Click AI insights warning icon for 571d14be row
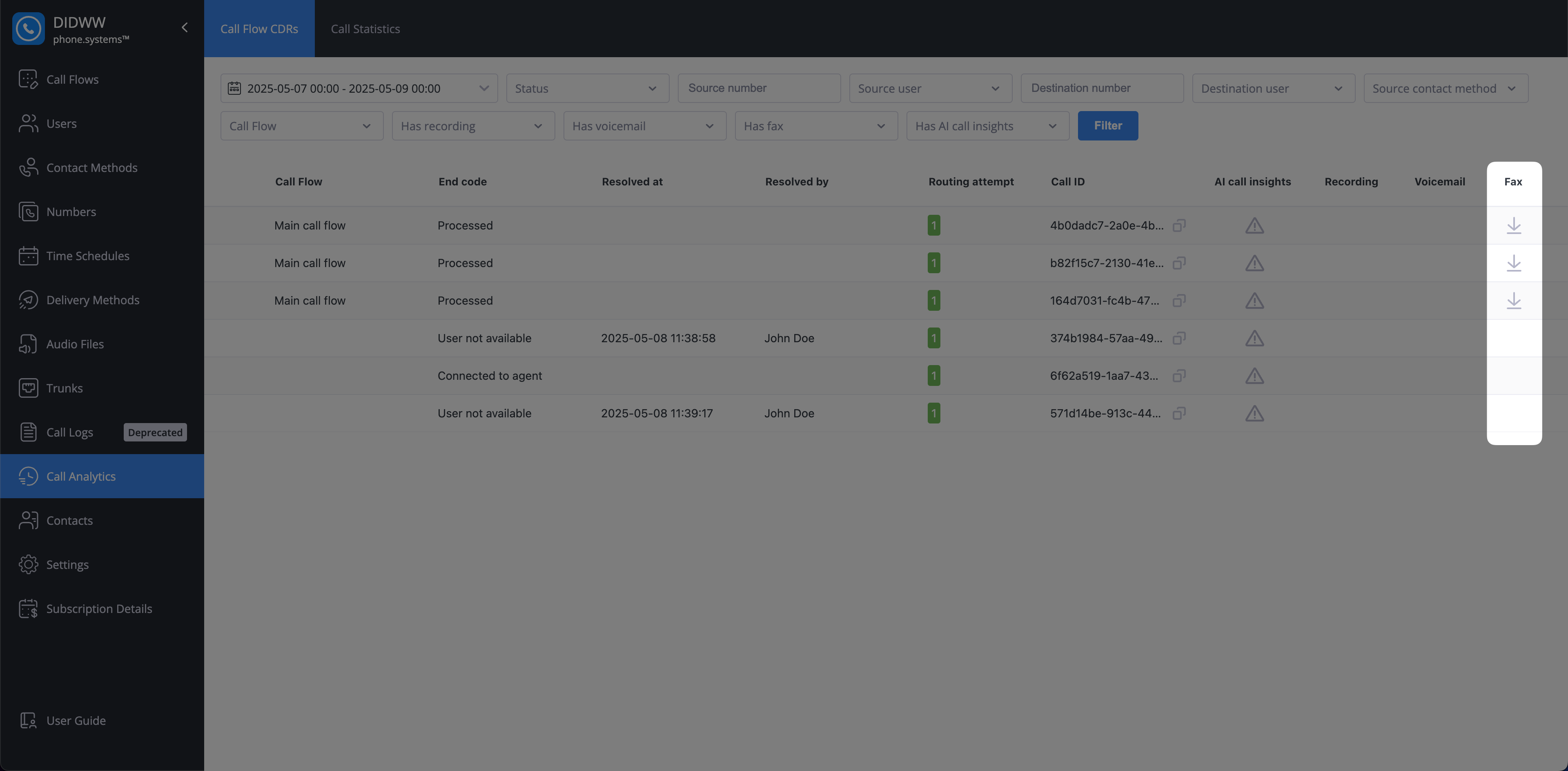Image resolution: width=1568 pixels, height=771 pixels. 1254,414
